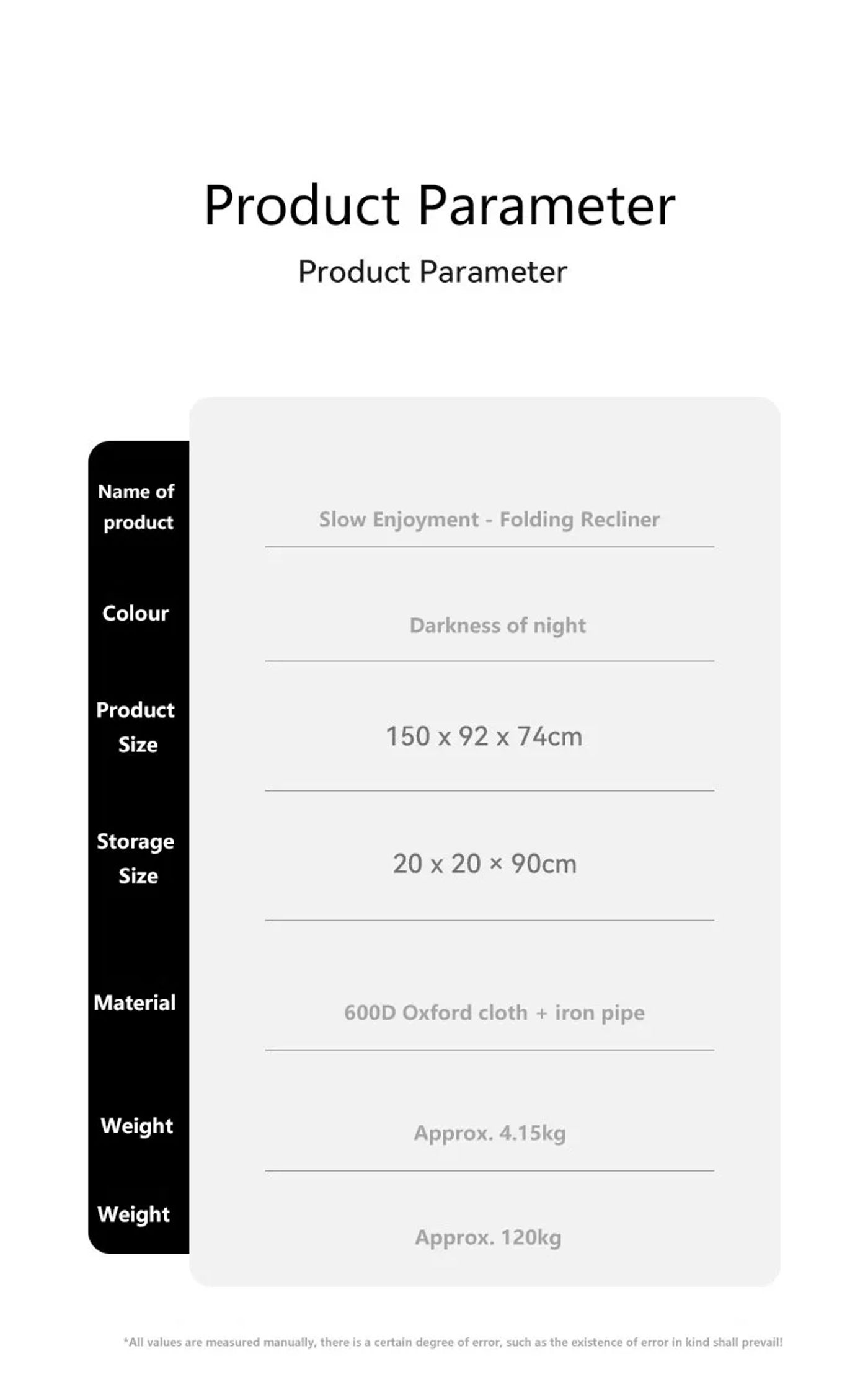This screenshot has height=1393, width=868.
Task: Click the words Folding Recliner
Action: pyautogui.click(x=579, y=519)
